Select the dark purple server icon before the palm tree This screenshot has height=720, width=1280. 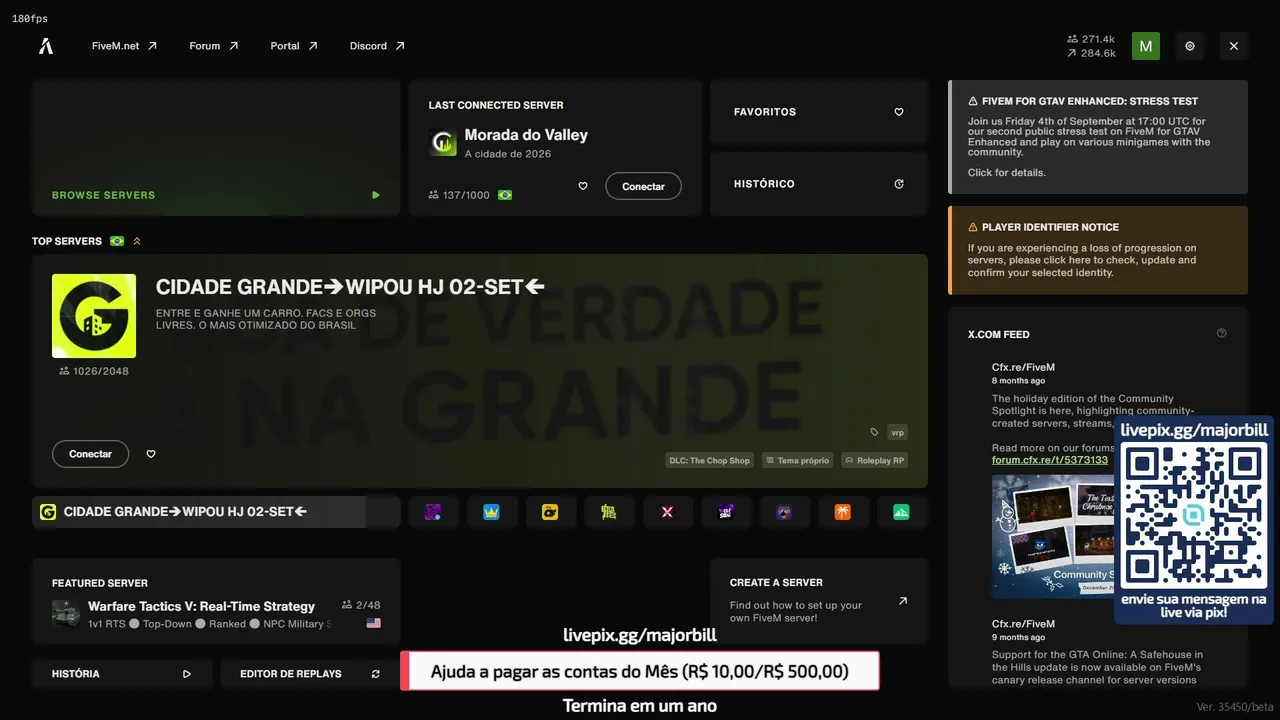point(785,512)
